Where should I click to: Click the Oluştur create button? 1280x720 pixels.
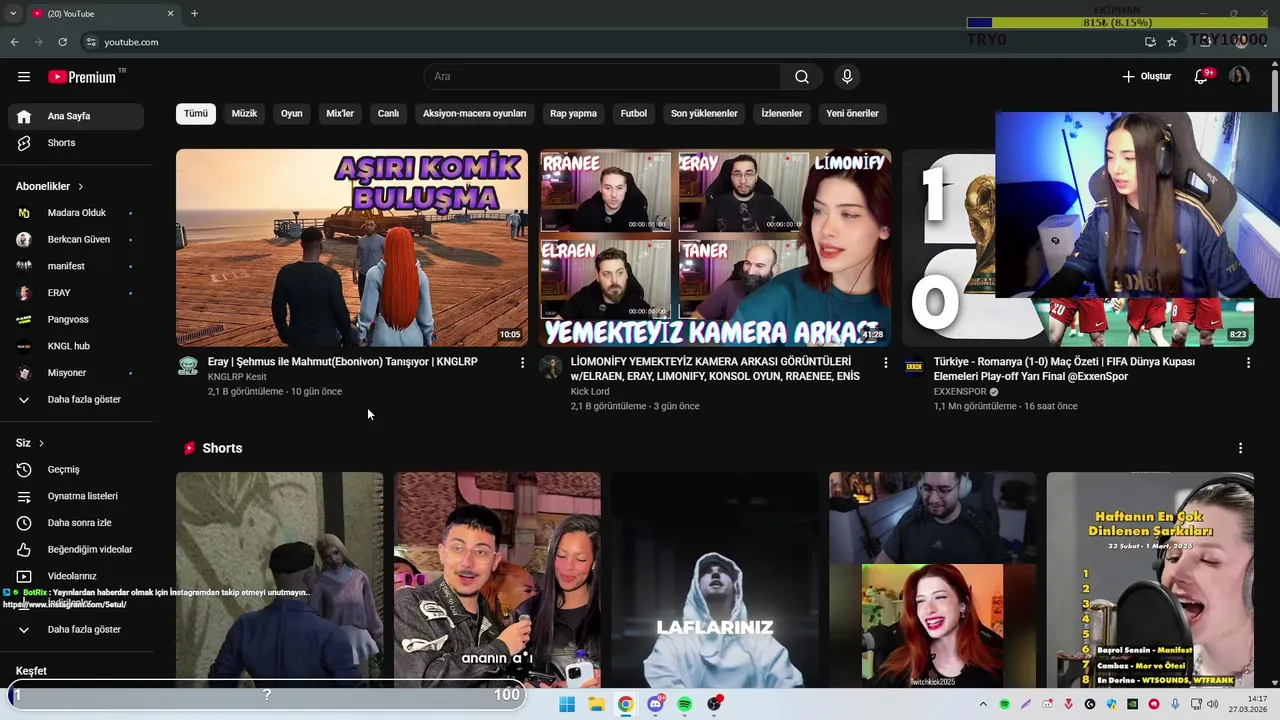click(x=1146, y=77)
